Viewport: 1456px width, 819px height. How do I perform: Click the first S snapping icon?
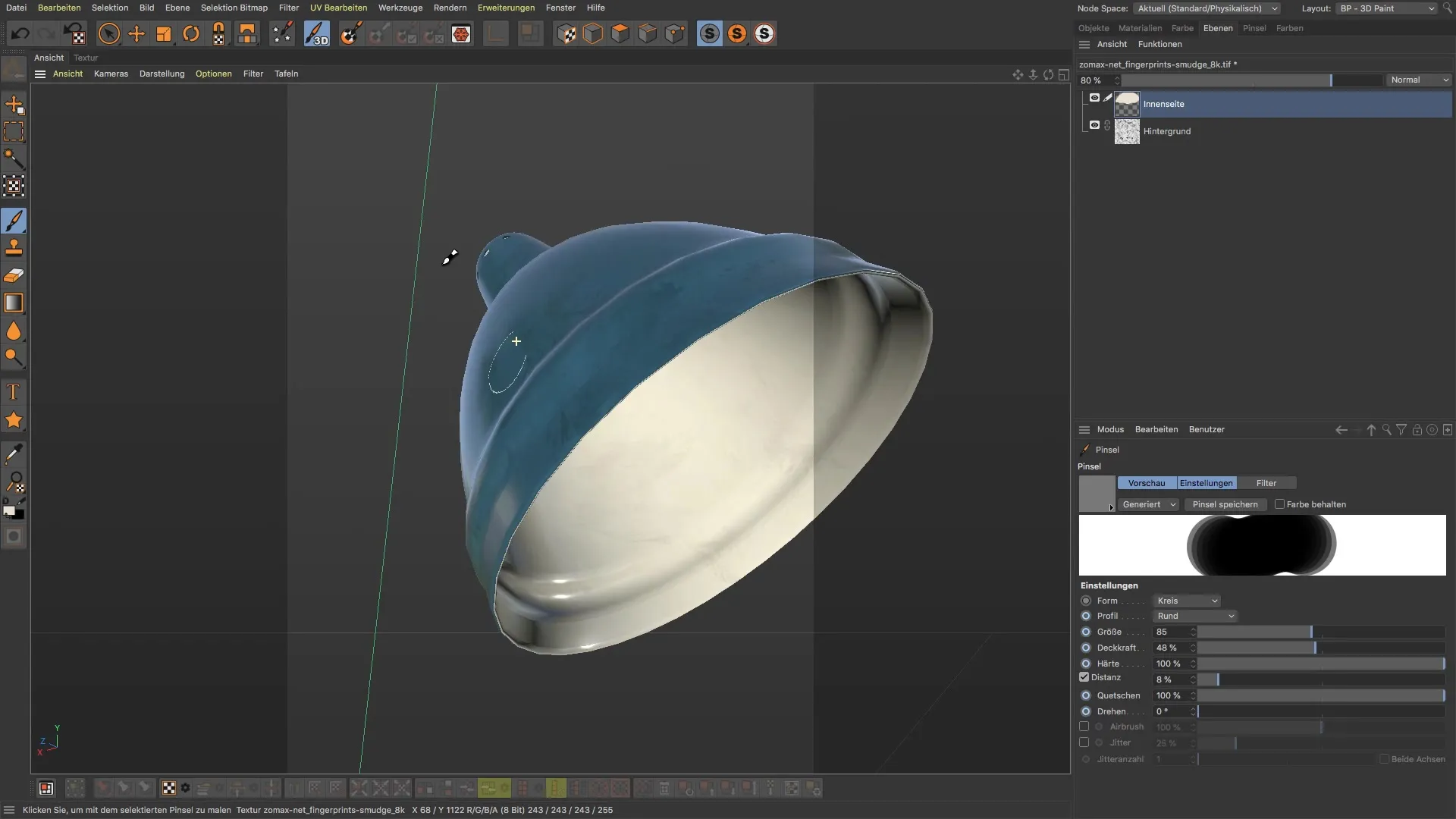coord(710,33)
